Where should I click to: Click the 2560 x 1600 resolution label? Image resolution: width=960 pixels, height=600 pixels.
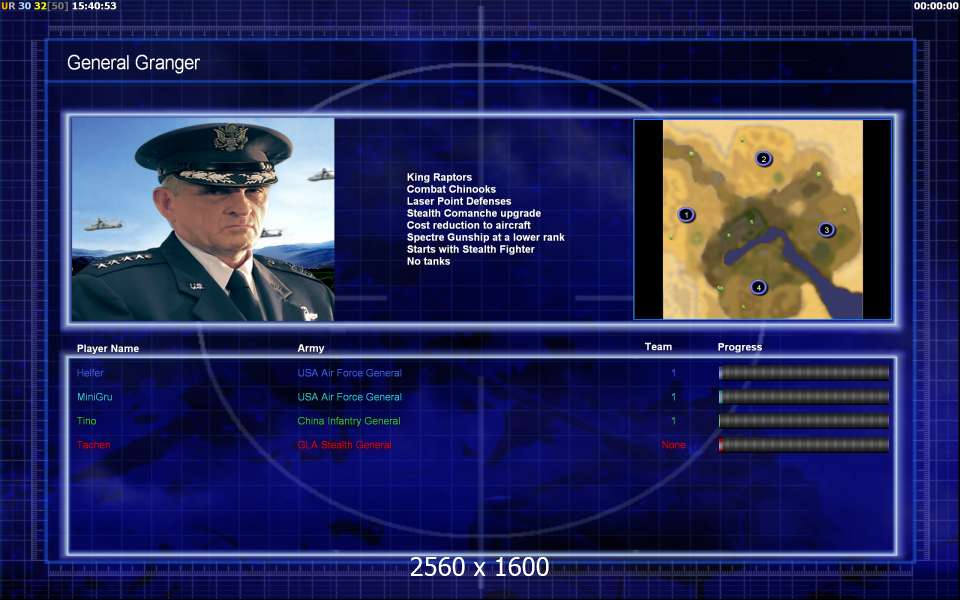[x=479, y=567]
